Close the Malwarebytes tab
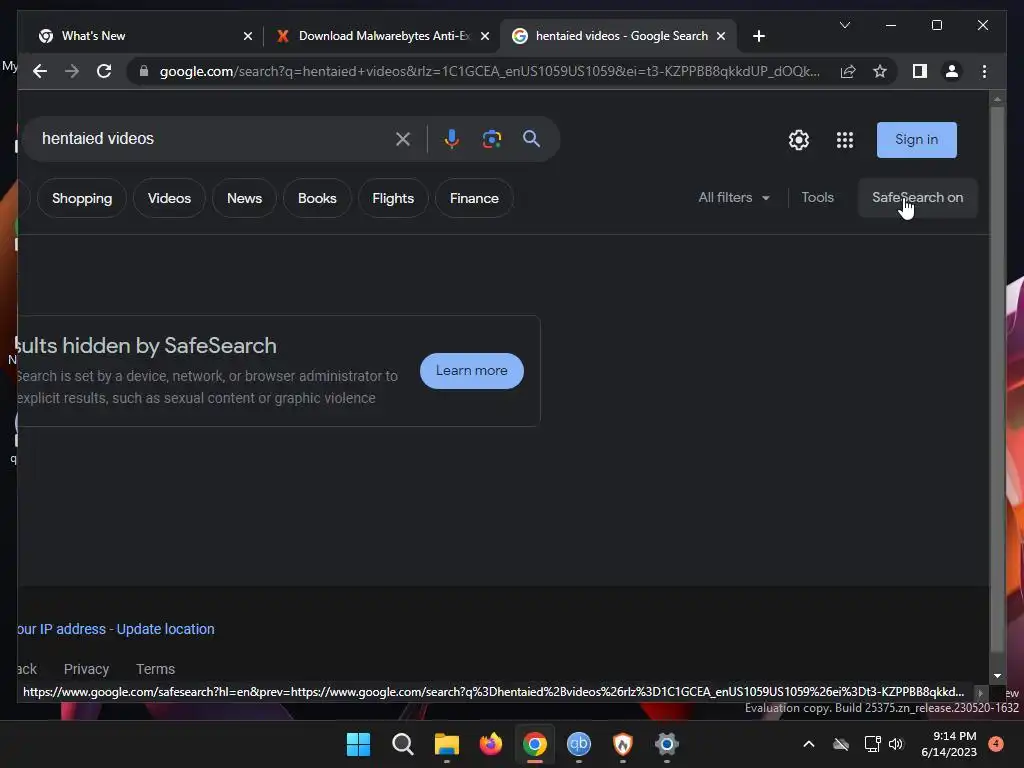 click(x=485, y=36)
